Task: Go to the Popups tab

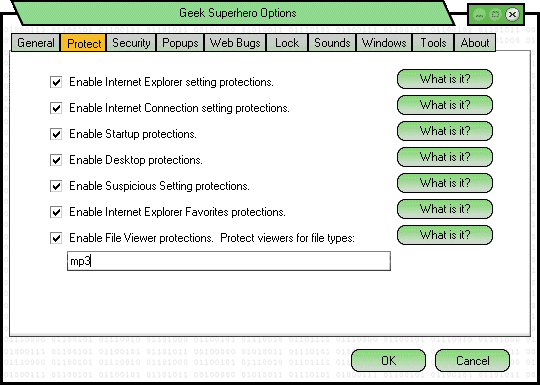Action: [x=180, y=43]
